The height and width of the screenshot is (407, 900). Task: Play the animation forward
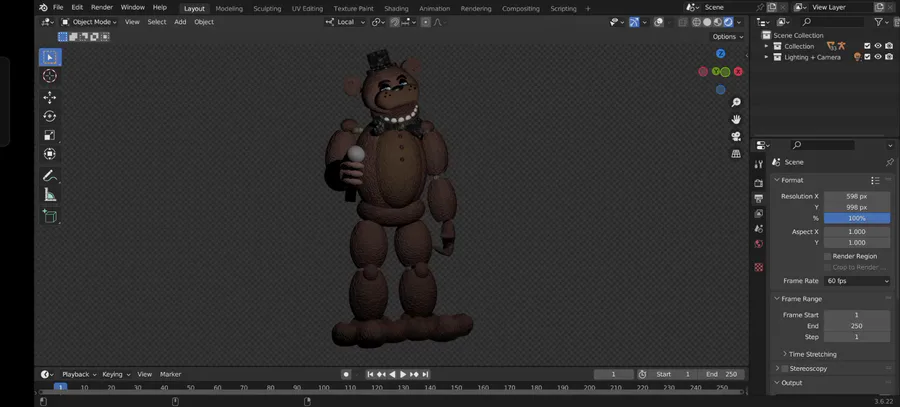pos(403,374)
